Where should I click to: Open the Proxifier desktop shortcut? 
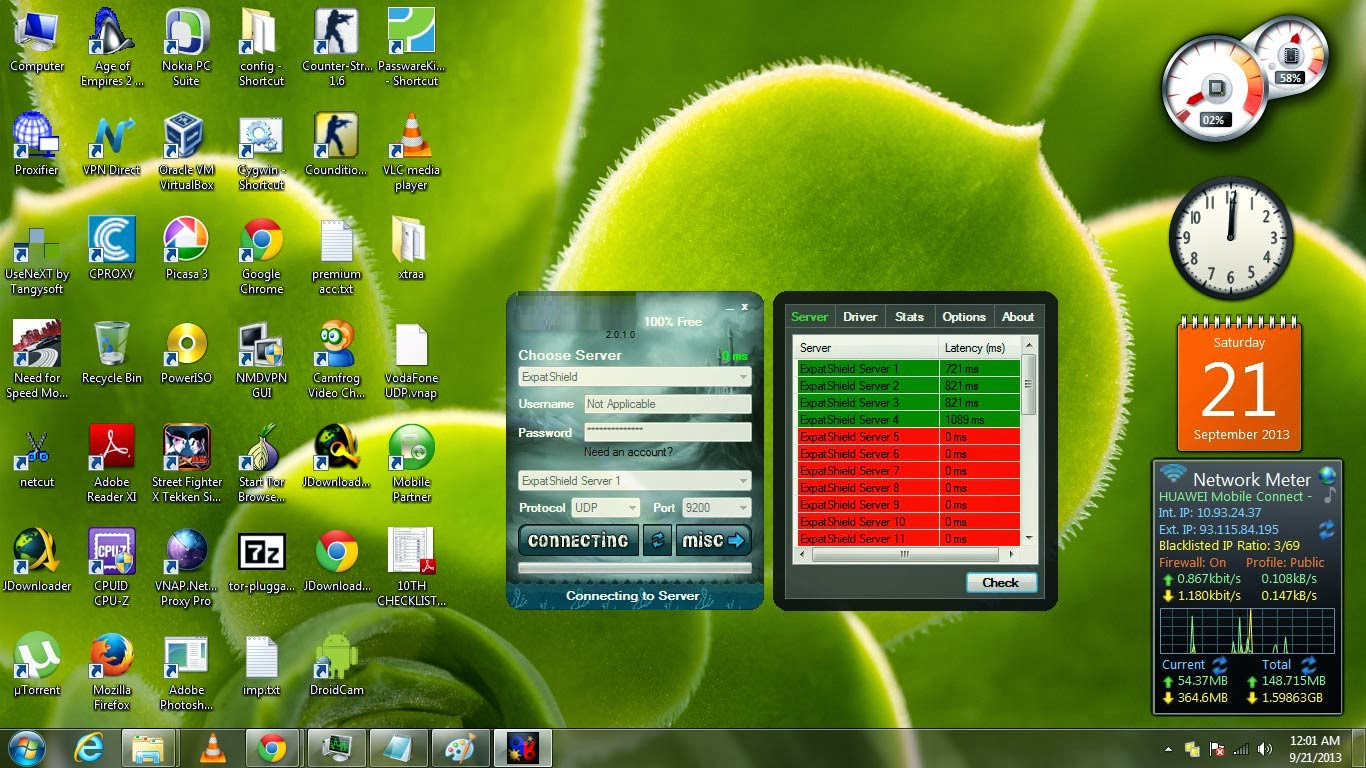coord(37,144)
